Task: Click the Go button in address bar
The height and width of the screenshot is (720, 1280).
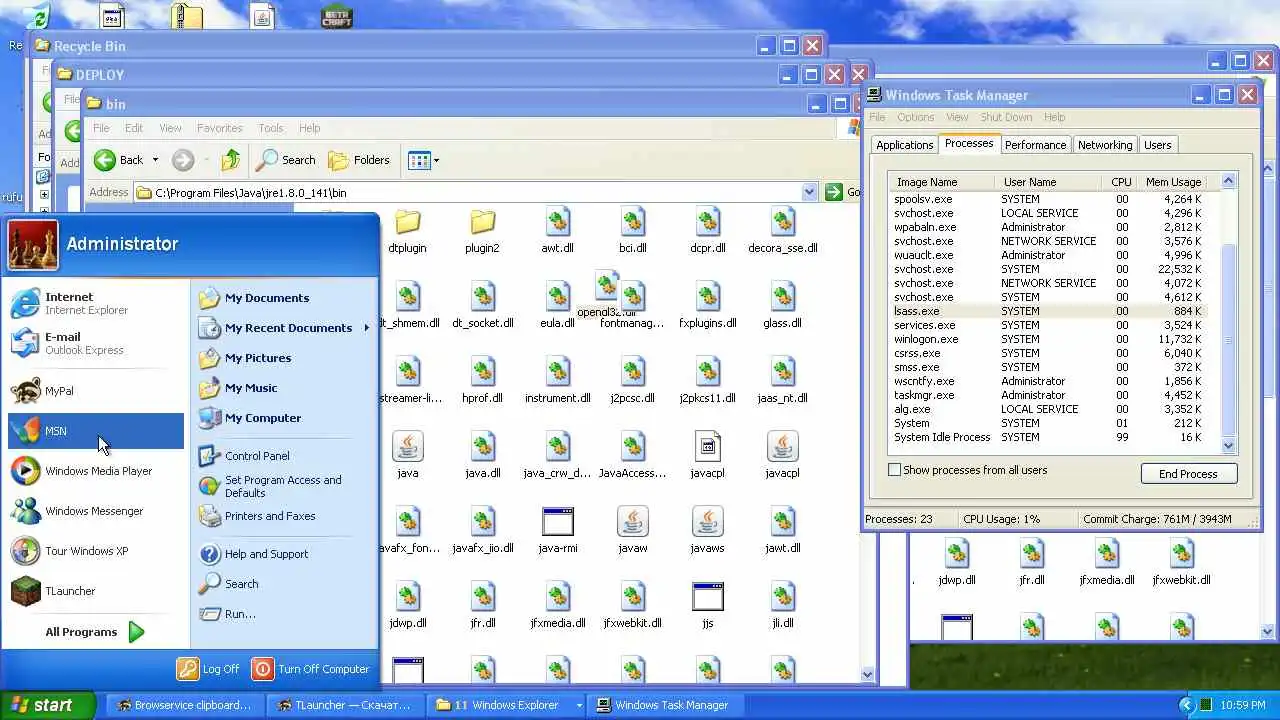Action: pos(841,192)
